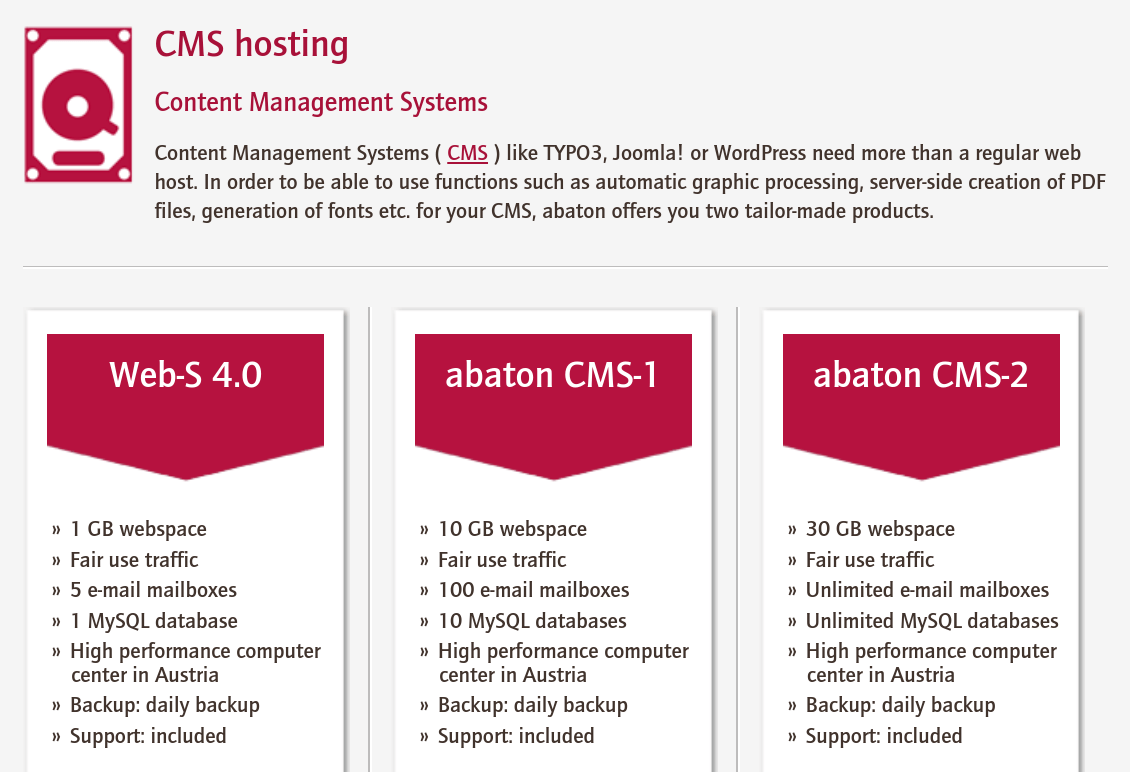The height and width of the screenshot is (772, 1130).
Task: Click 'Unlimited e-mail mailboxes' feature line
Action: tap(927, 590)
